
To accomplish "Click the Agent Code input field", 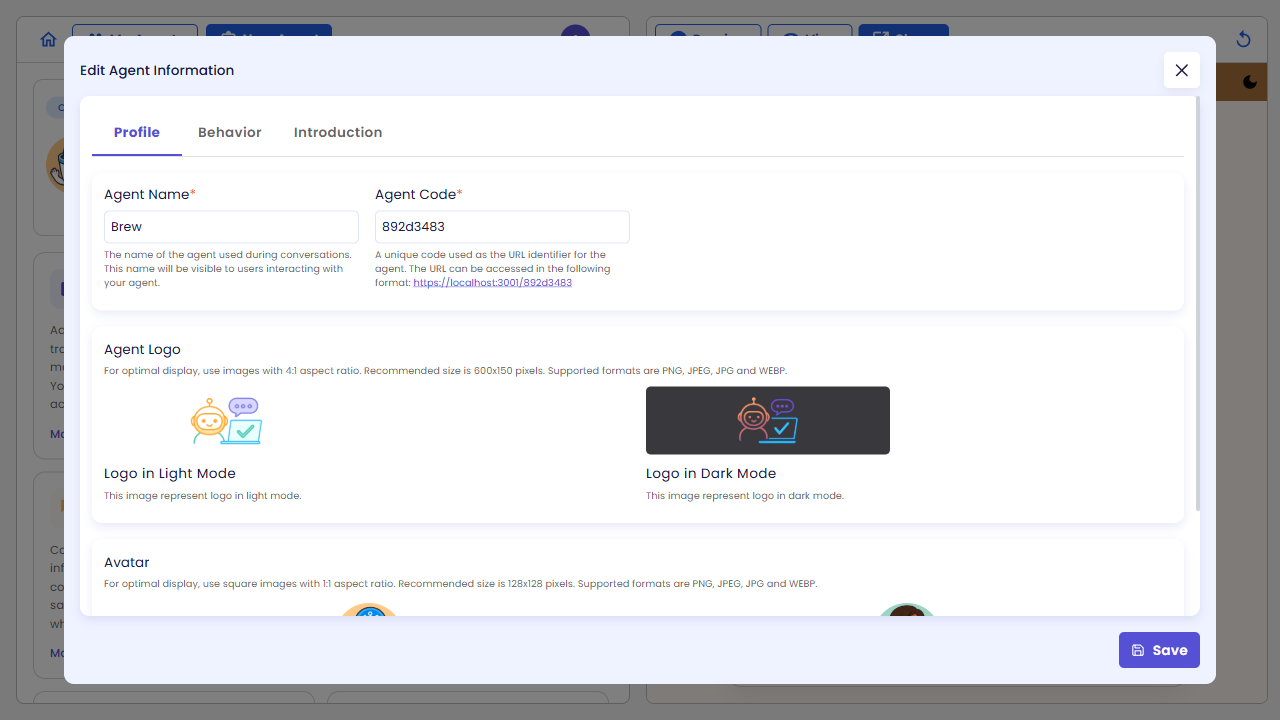I will point(502,227).
